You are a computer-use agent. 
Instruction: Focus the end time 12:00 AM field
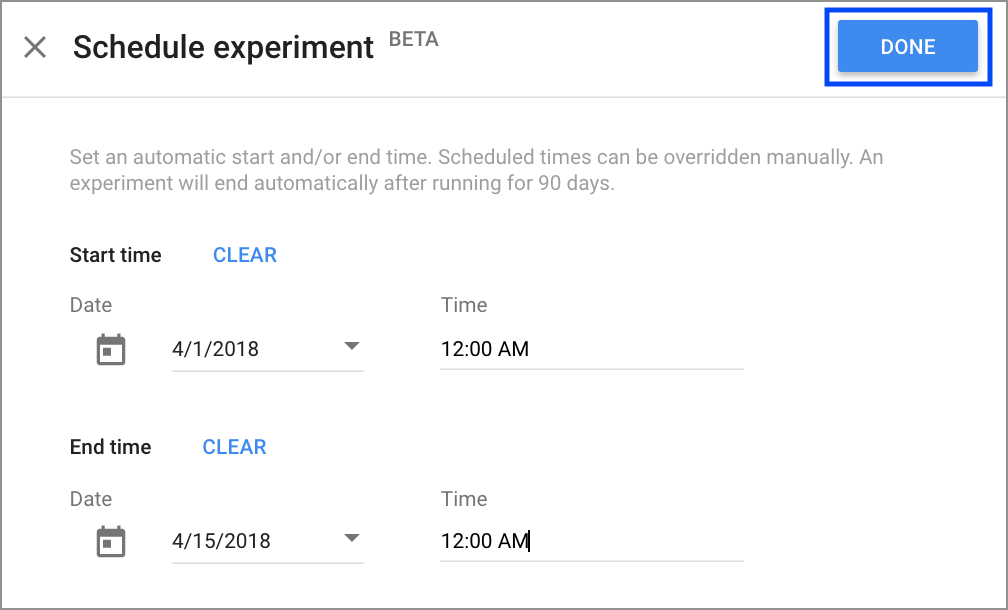coord(590,541)
